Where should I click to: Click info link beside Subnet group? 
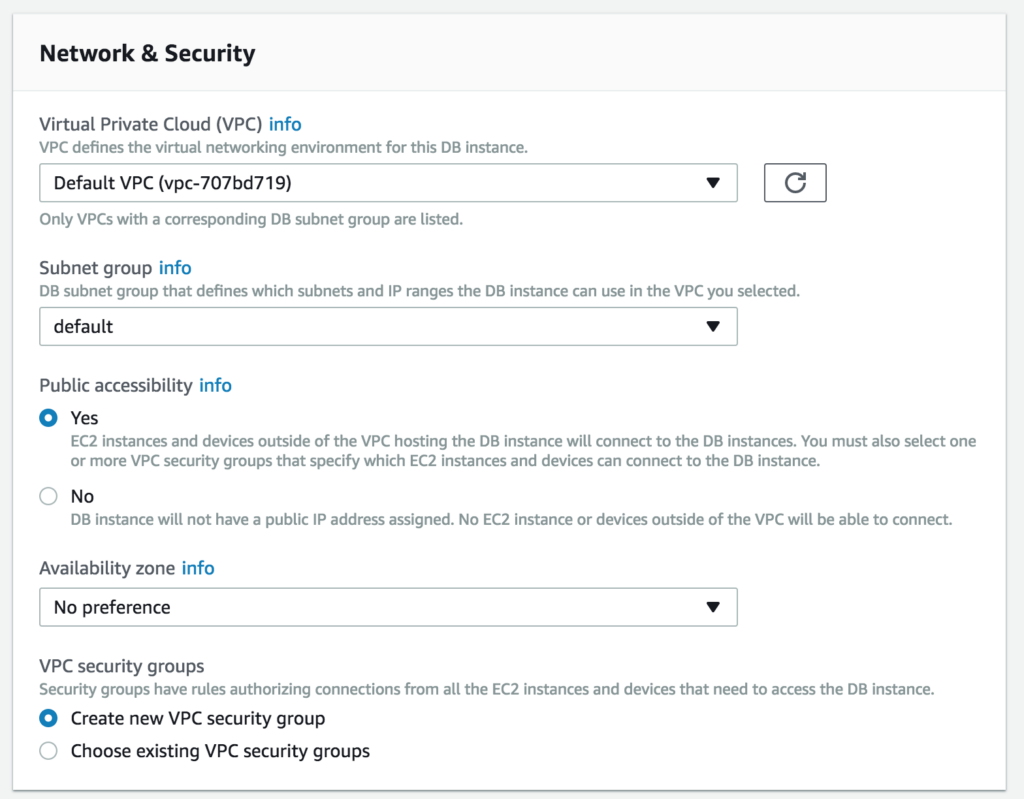coord(175,268)
